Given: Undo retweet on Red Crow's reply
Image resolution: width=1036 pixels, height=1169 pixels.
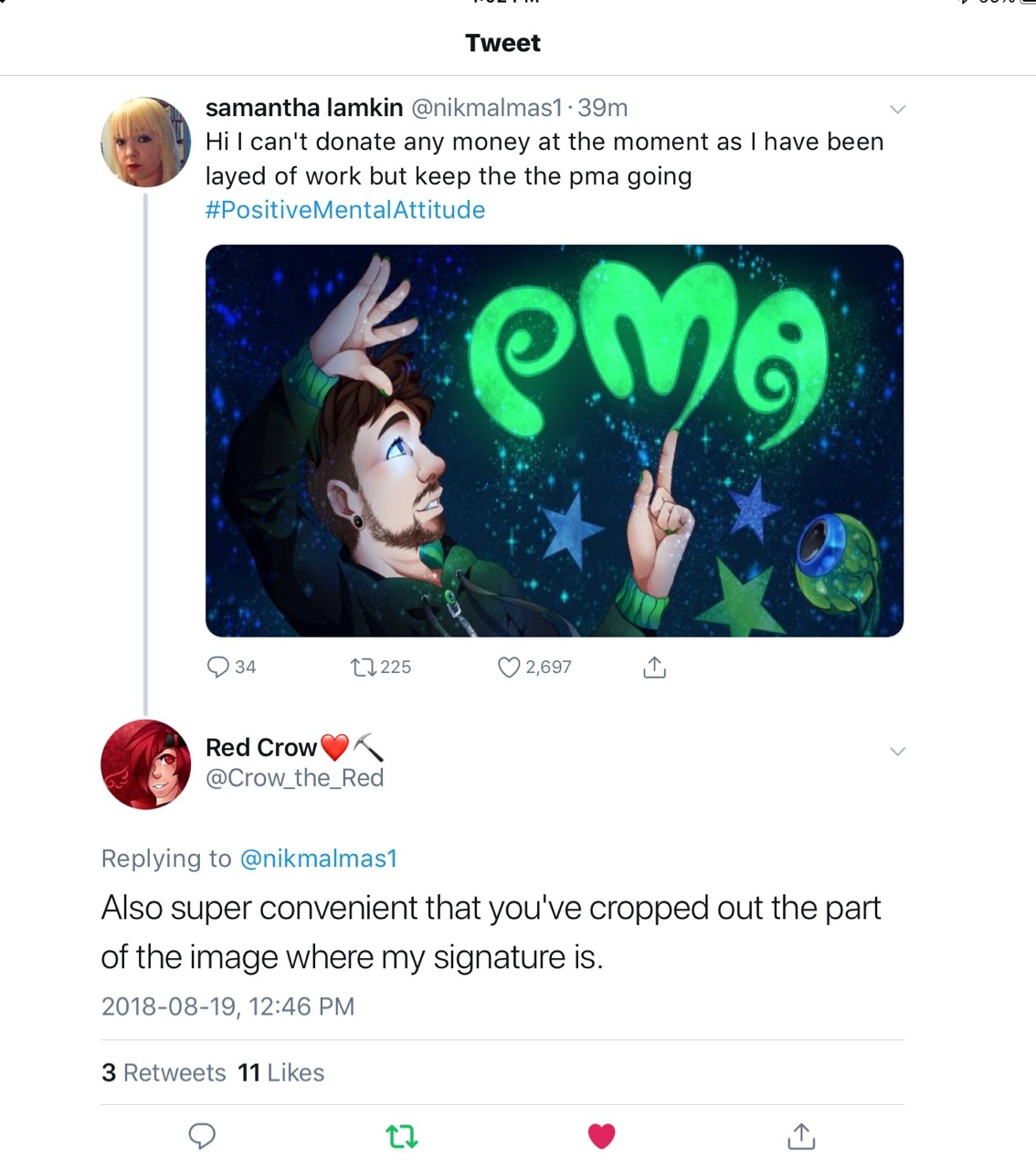Looking at the screenshot, I should (402, 1136).
